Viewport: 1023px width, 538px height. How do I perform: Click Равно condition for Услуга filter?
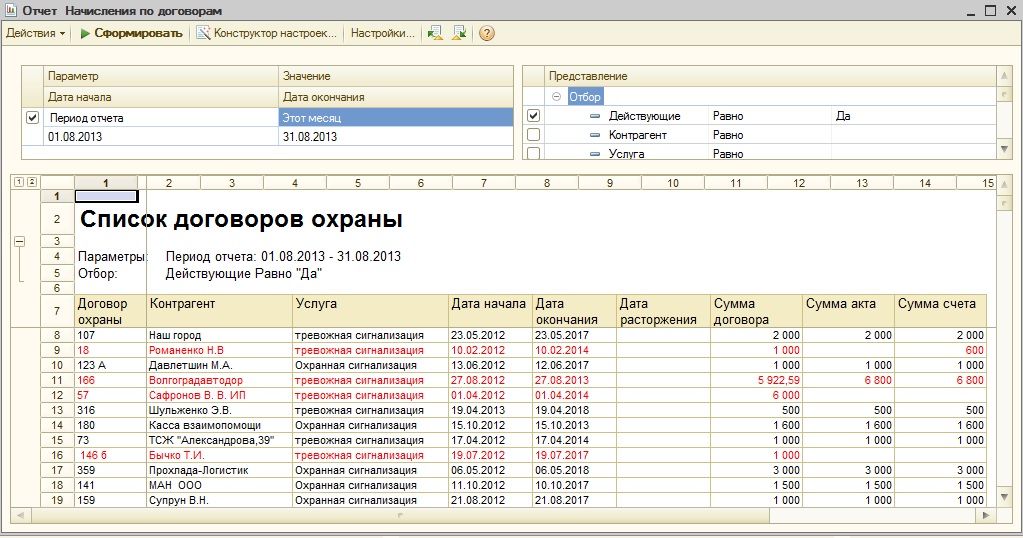click(x=770, y=154)
